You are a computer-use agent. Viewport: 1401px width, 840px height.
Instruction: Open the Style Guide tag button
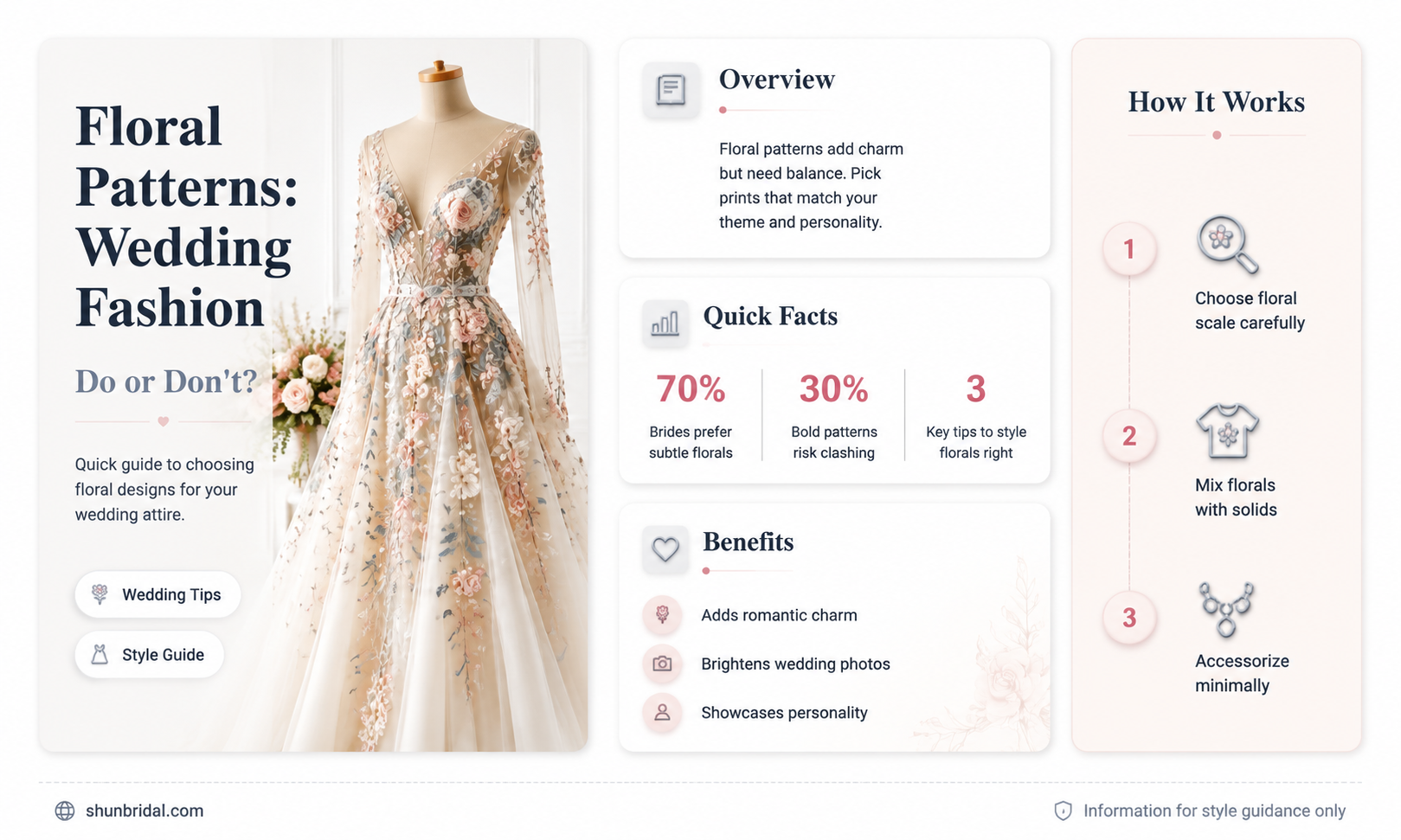point(149,655)
